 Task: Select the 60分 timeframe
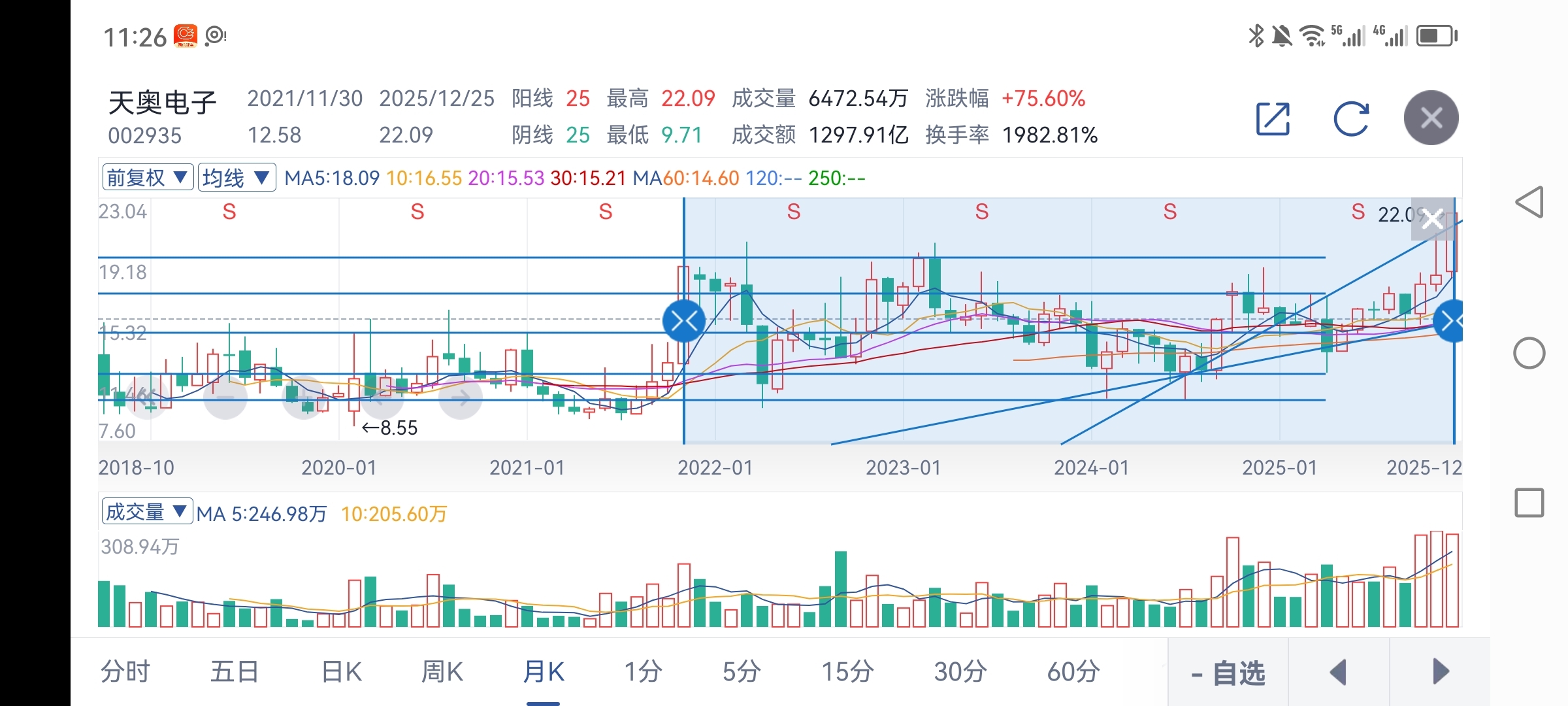point(1073,671)
